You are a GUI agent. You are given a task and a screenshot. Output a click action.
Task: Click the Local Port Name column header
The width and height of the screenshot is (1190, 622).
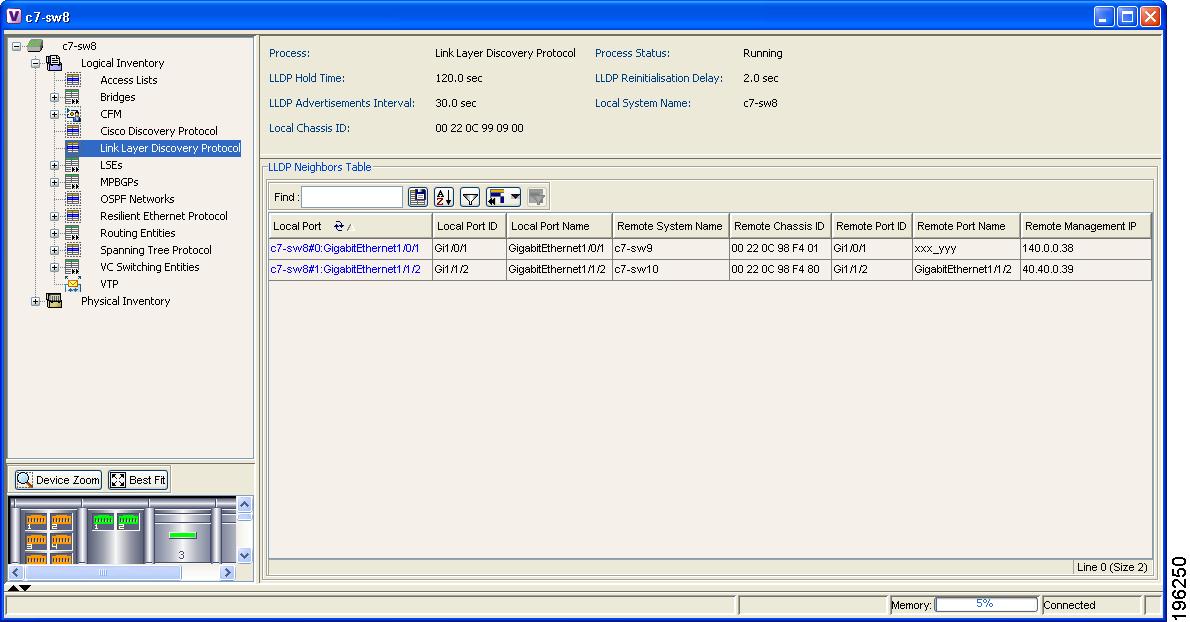(x=559, y=226)
